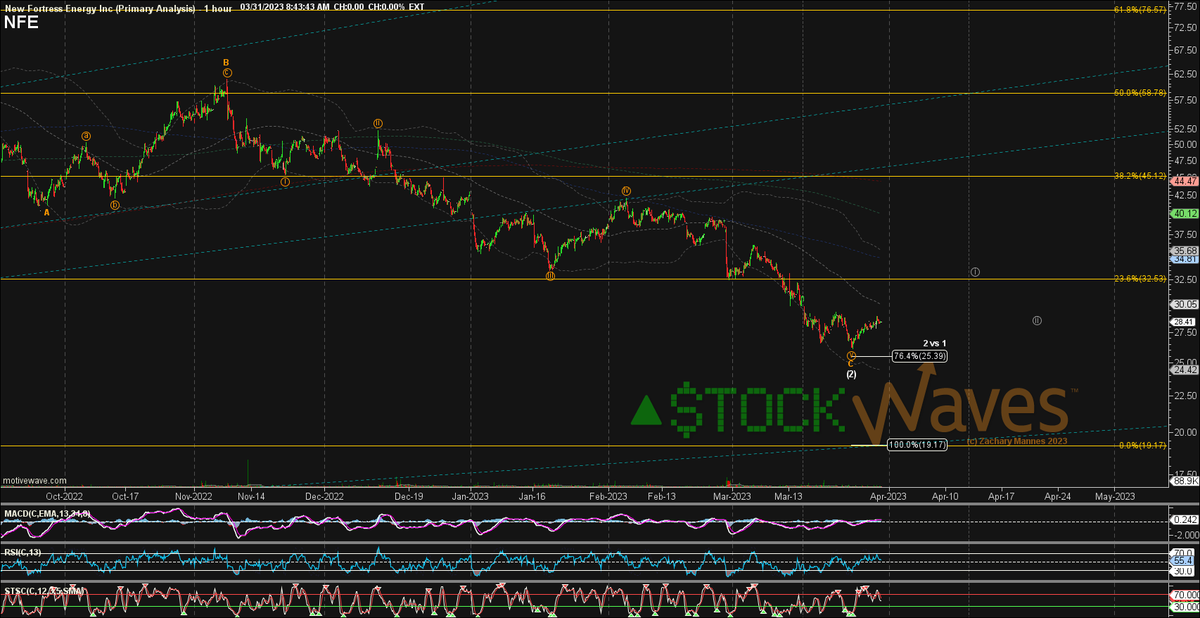
Task: Open the RSI(C,13) indicator label
Action: (x=22, y=553)
